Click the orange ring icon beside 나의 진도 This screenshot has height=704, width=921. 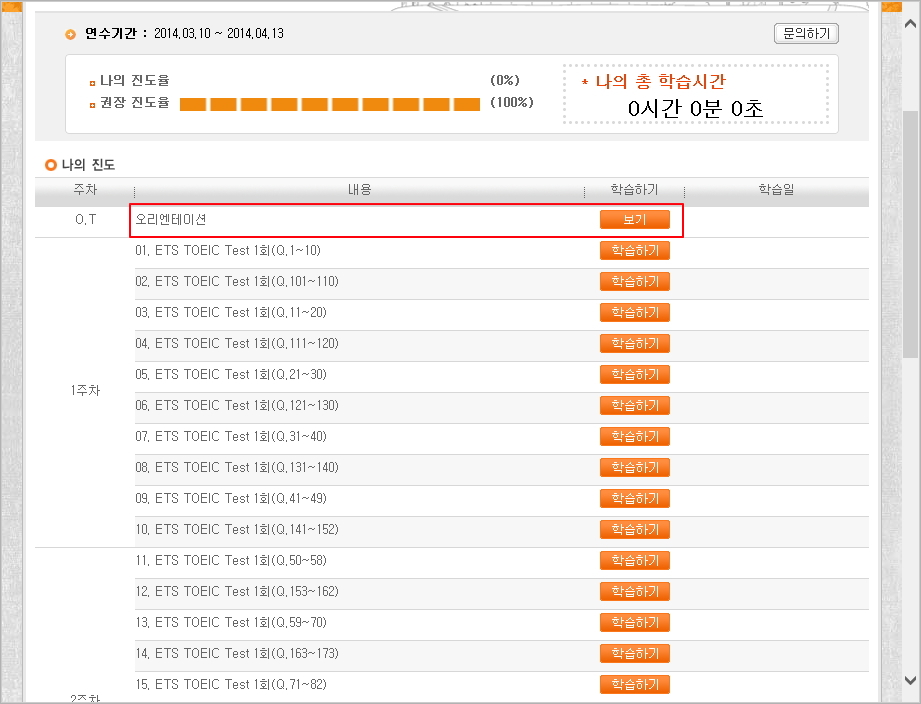(x=51, y=165)
